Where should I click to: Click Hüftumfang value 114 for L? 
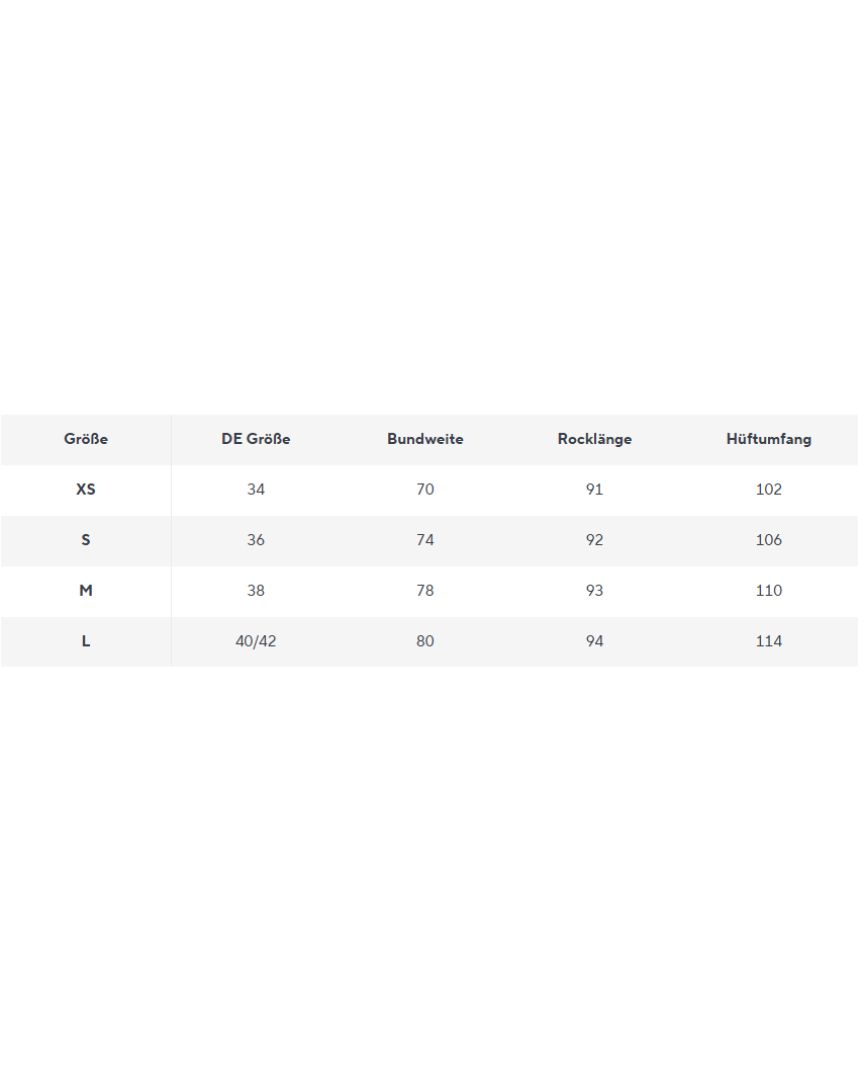(x=769, y=641)
